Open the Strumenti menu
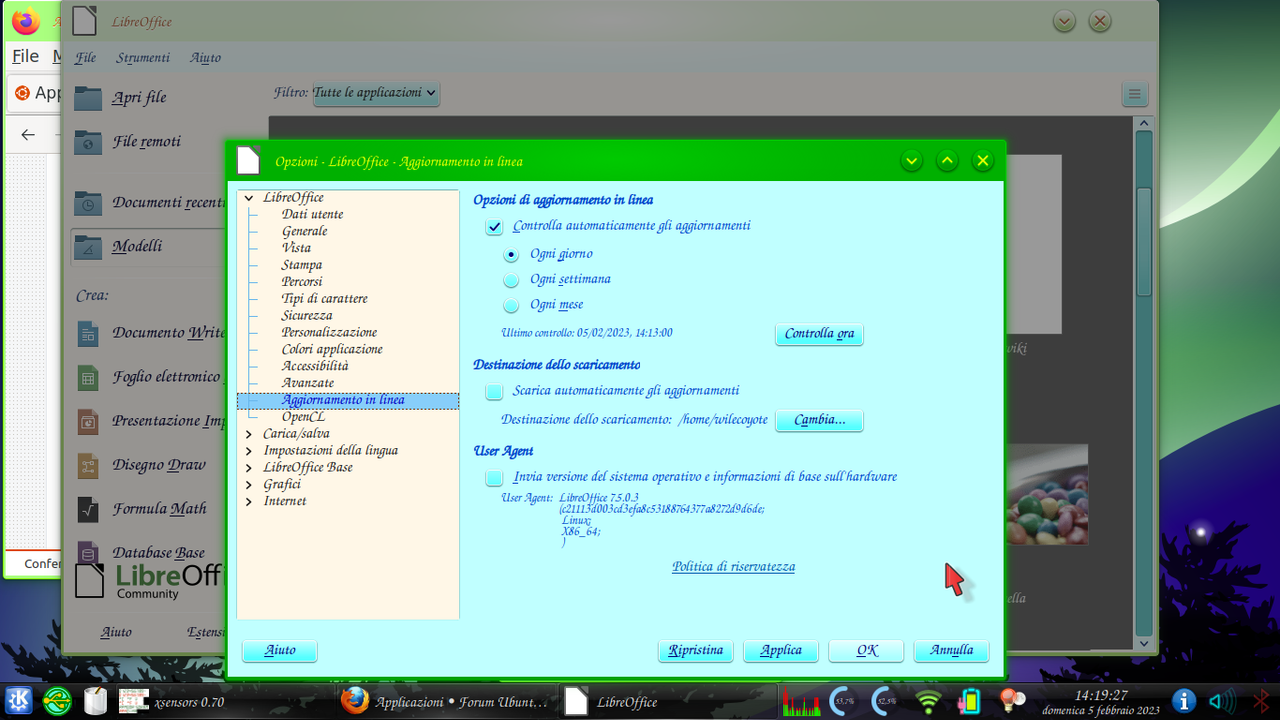1280x720 pixels. [143, 58]
